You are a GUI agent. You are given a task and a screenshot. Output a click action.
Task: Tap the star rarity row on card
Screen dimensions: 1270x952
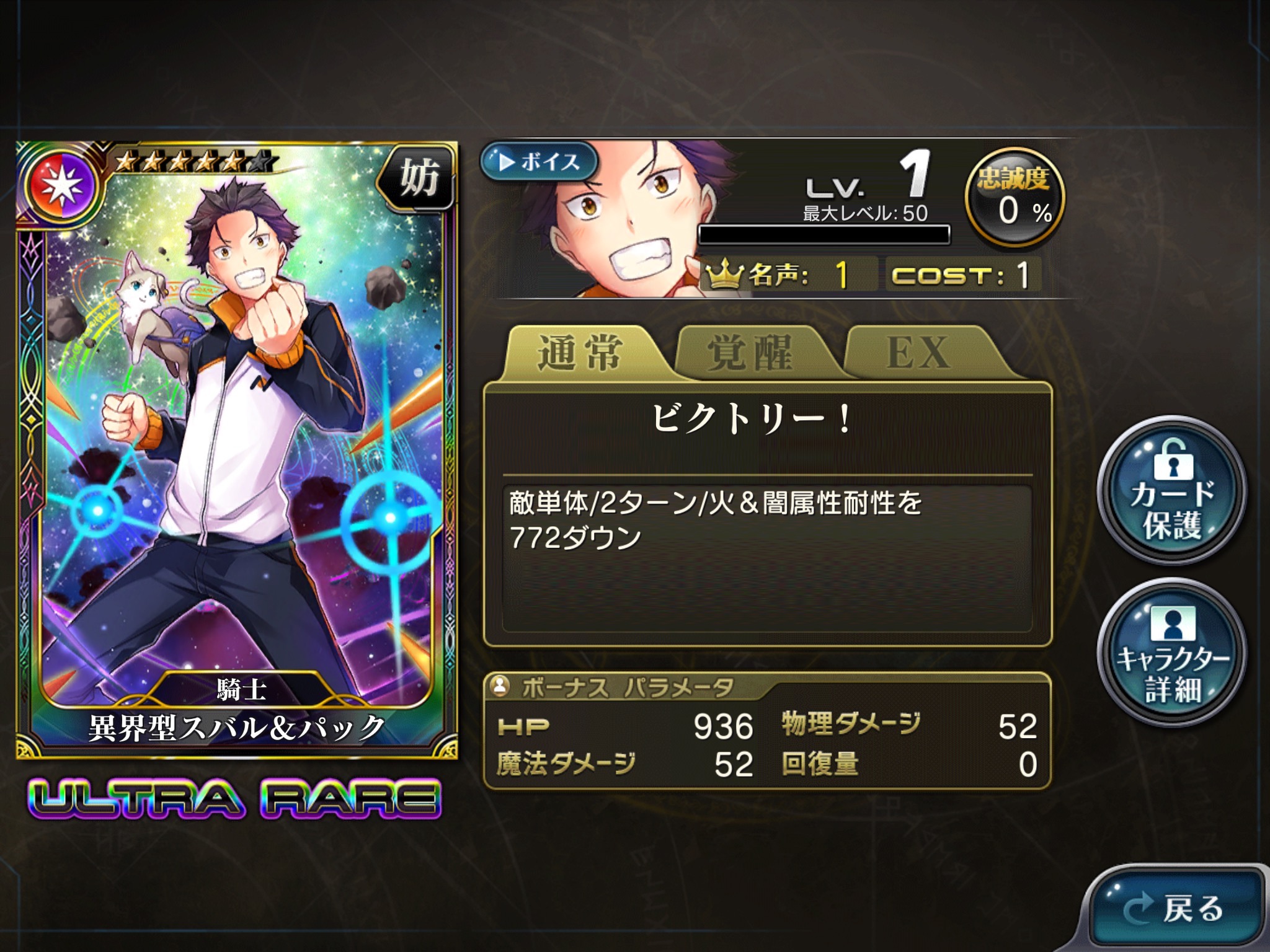coord(193,162)
